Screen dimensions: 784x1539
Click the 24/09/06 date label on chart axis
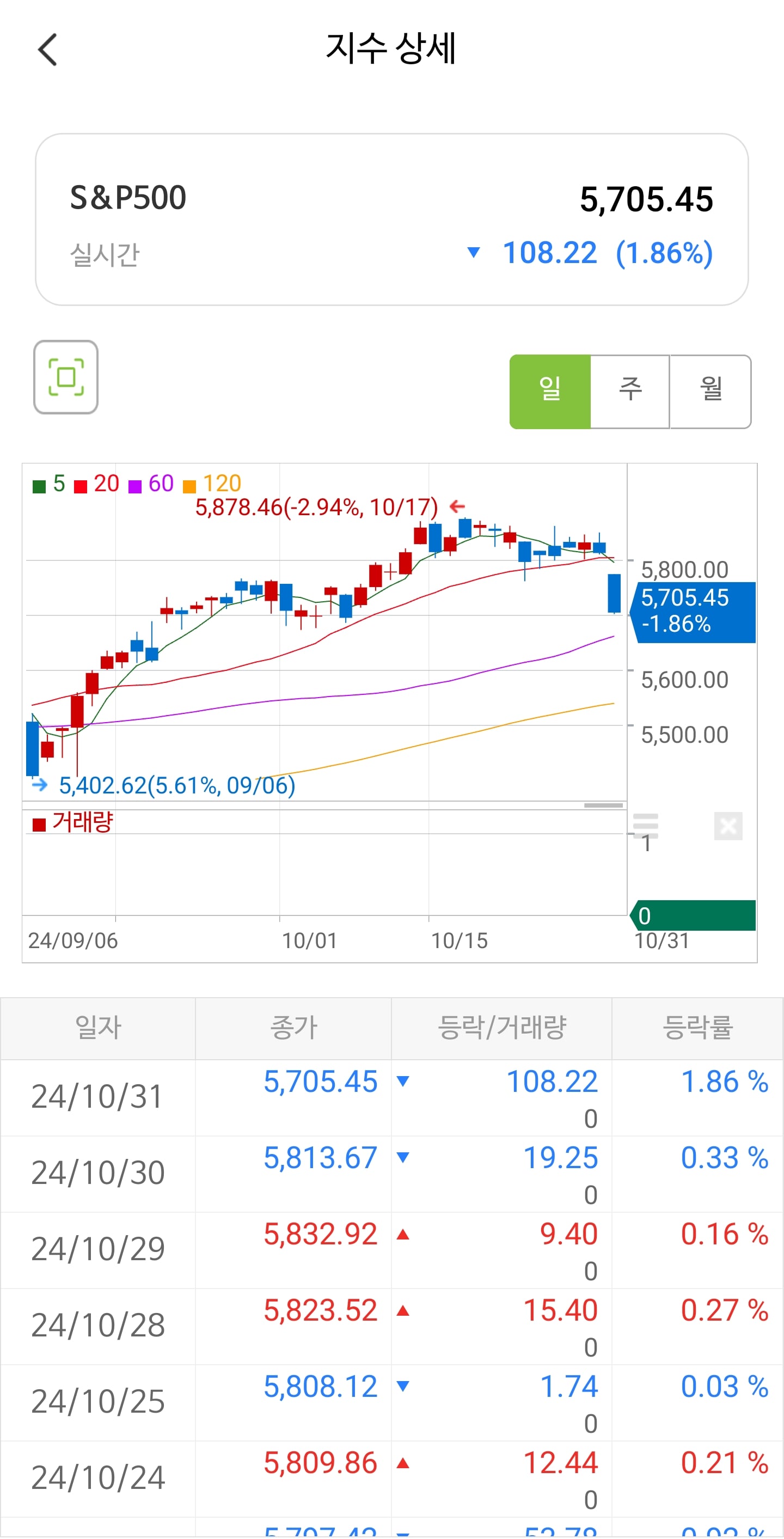(x=73, y=941)
